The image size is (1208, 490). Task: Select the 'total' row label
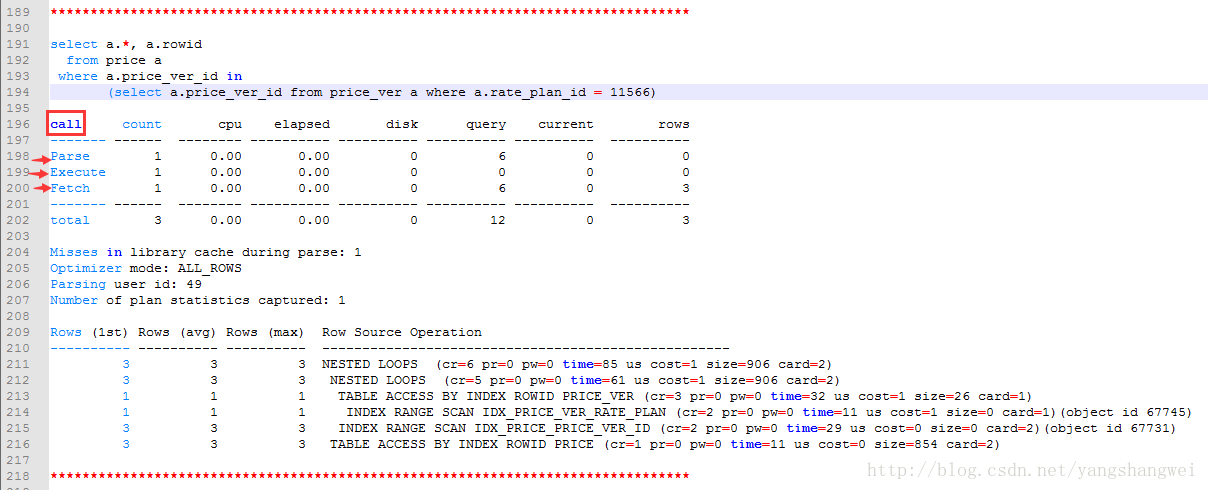[70, 220]
